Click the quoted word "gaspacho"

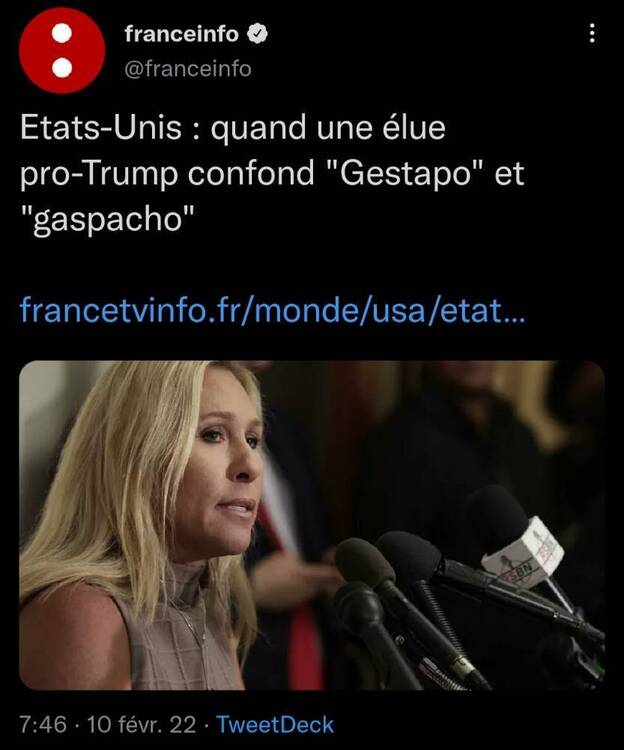pyautogui.click(x=108, y=219)
